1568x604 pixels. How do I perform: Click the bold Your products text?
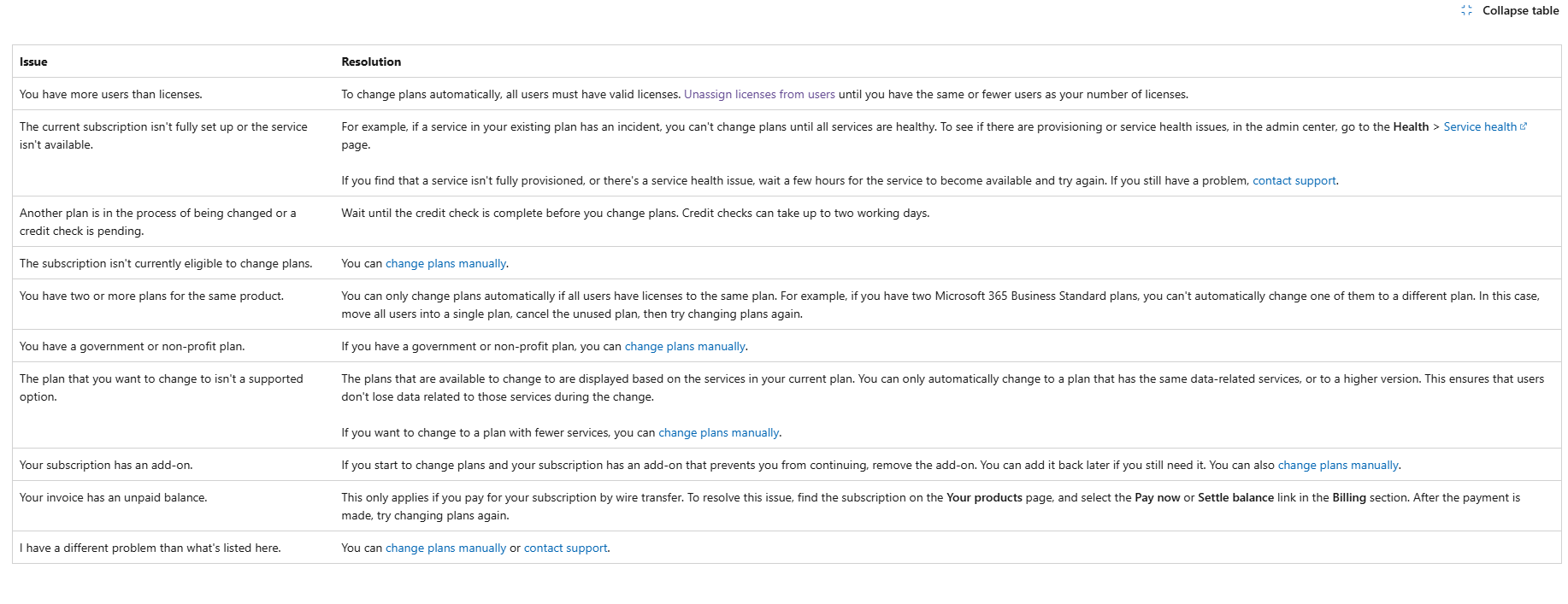tap(984, 497)
